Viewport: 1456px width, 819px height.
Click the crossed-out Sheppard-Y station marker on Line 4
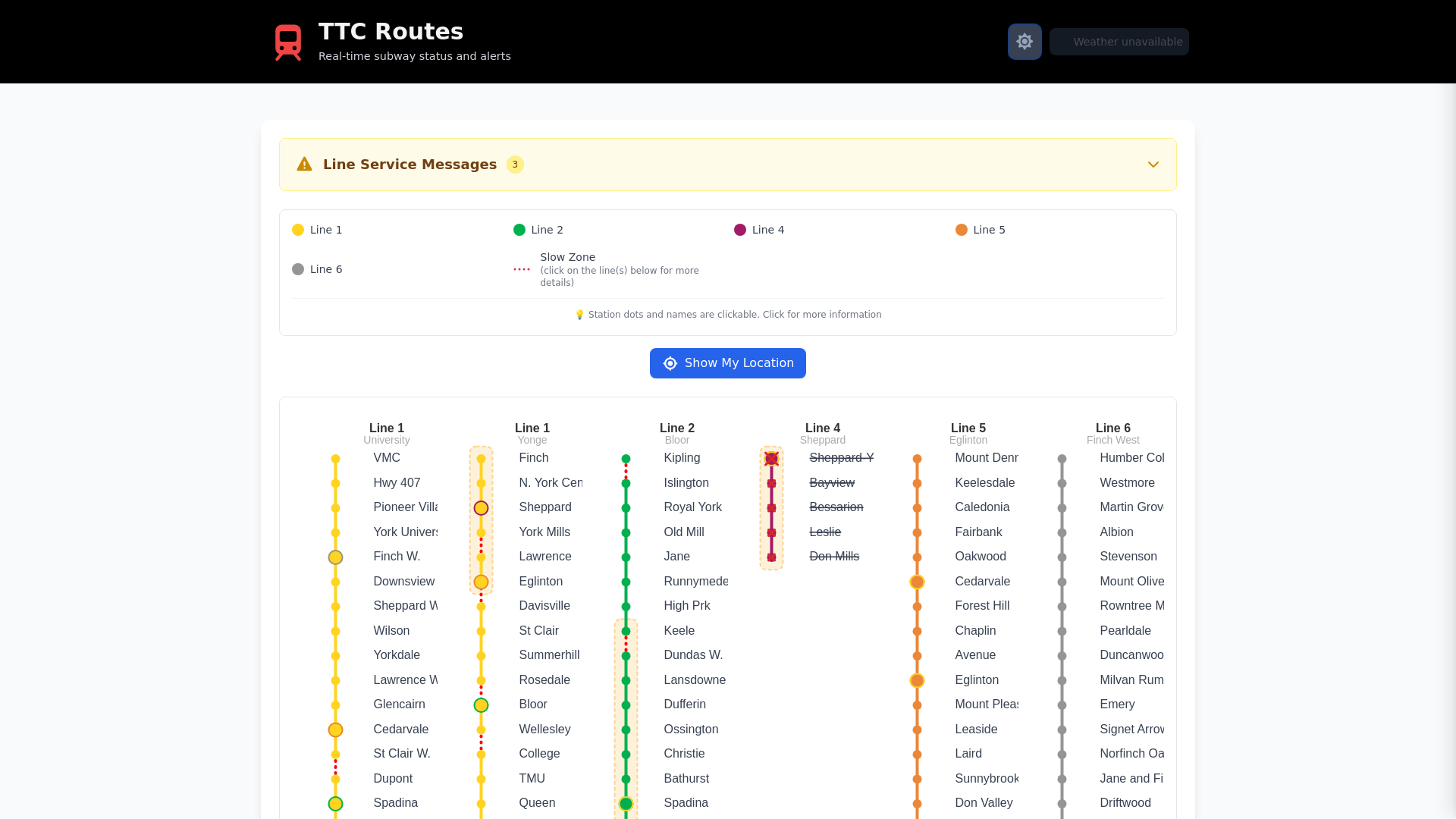pos(771,459)
